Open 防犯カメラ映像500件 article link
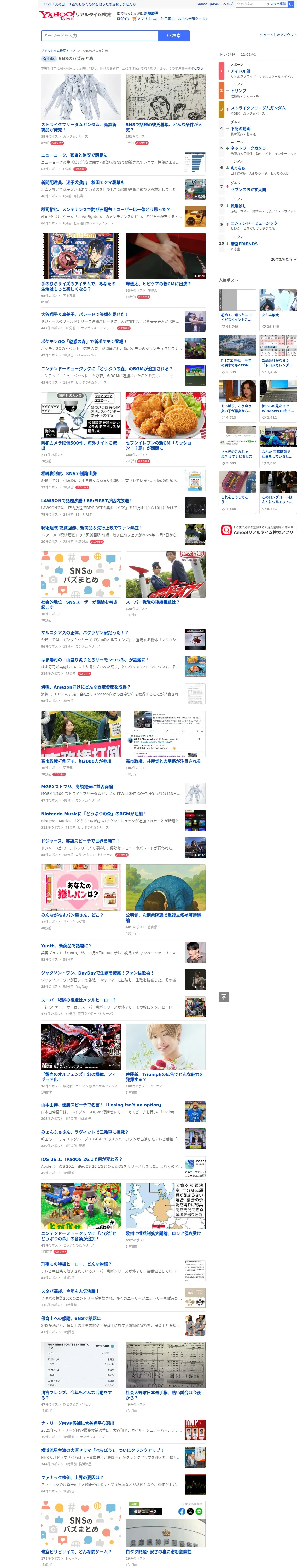Image resolution: width=297 pixels, height=1568 pixels. coord(79,446)
